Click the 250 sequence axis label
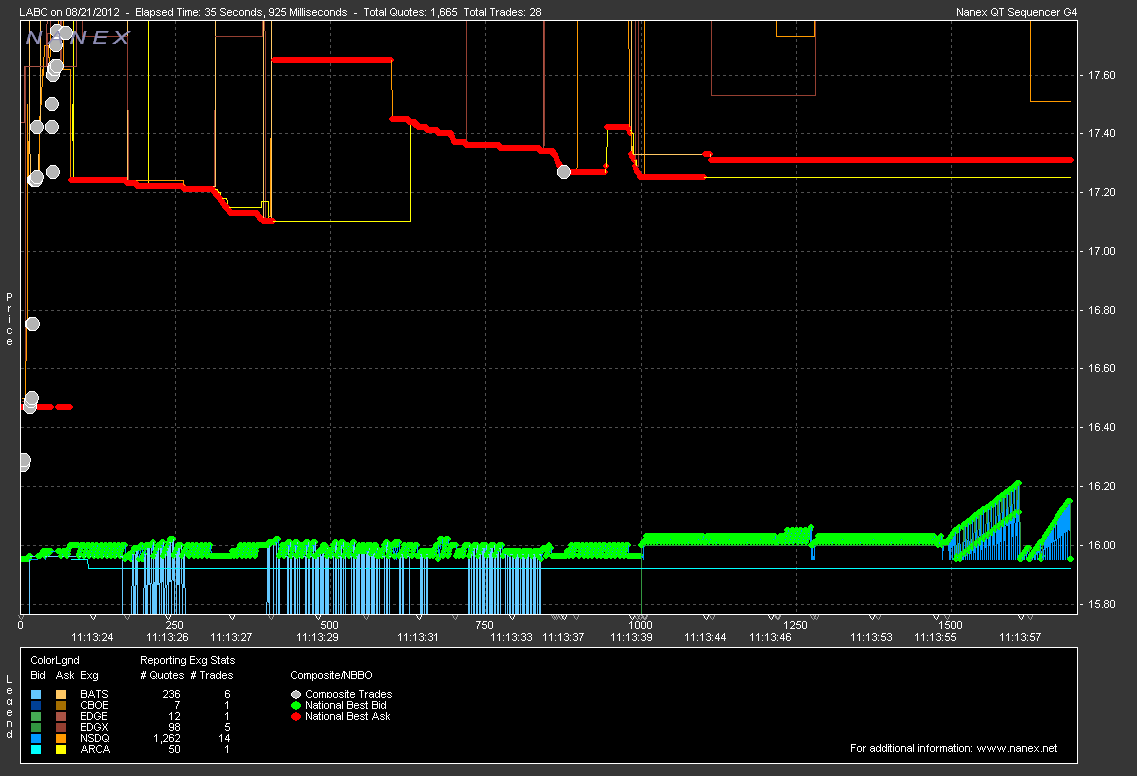Screen dimensions: 1137x776 [174, 624]
